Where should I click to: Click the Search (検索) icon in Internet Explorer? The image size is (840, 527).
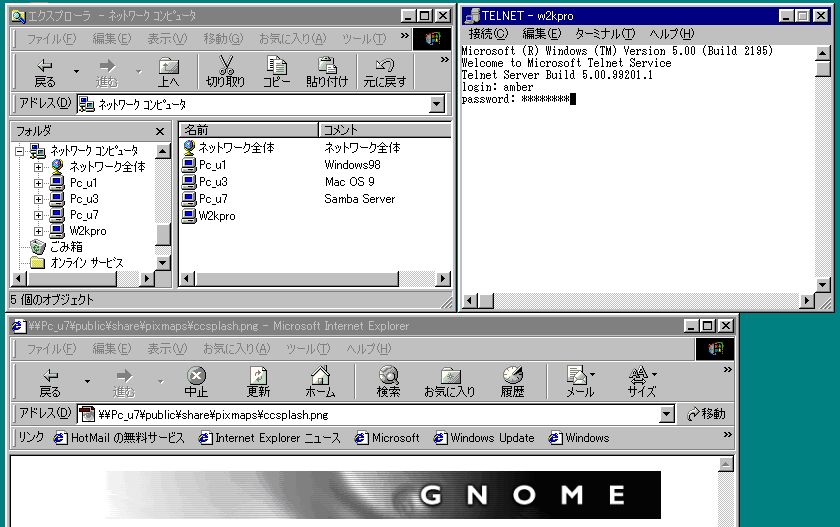point(388,375)
